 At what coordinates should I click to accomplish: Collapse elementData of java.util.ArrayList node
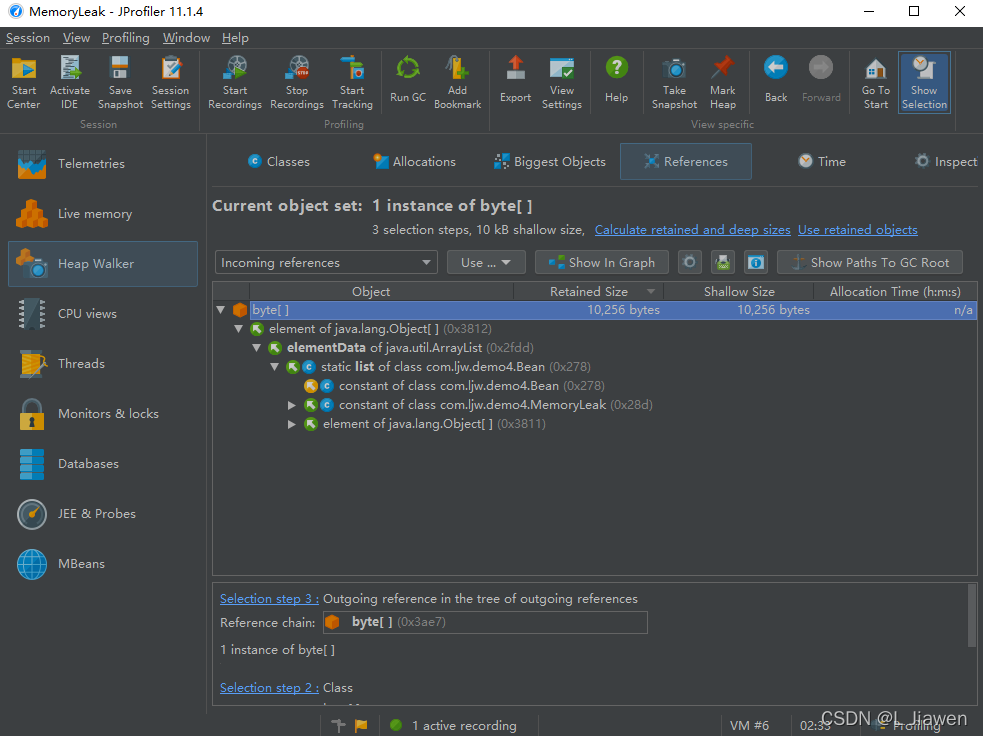256,348
